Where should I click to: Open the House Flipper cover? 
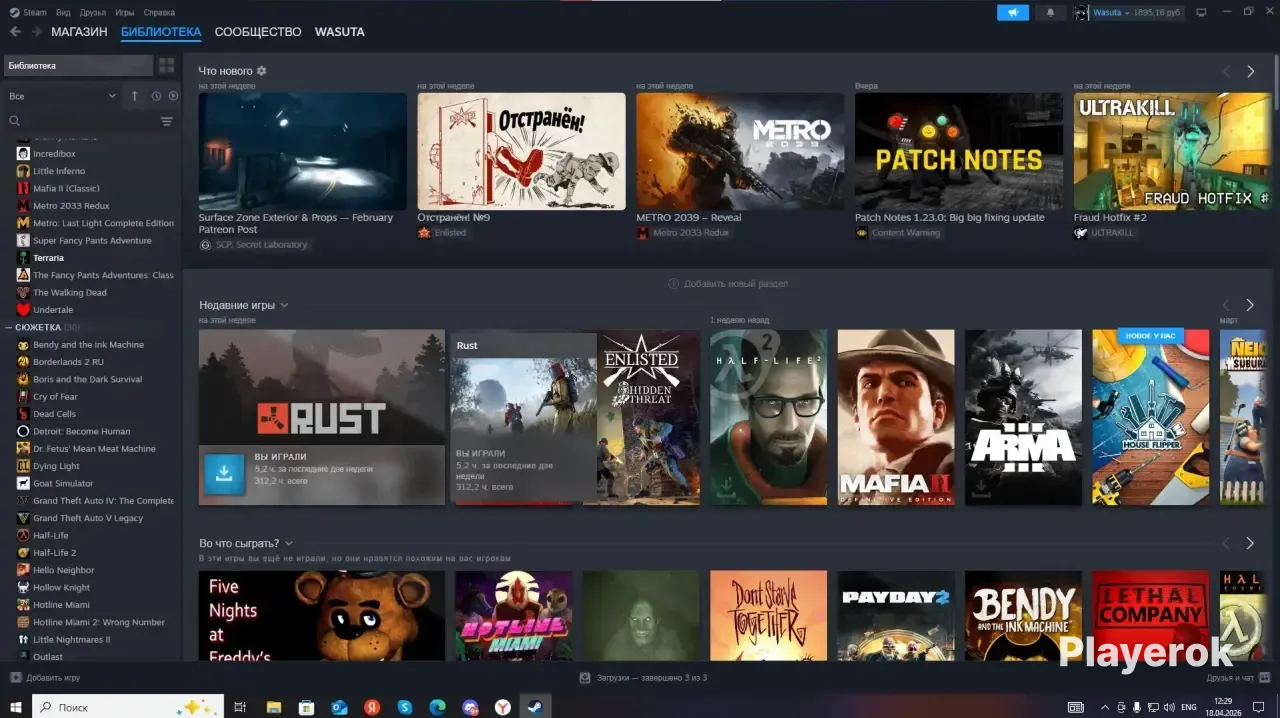point(1150,417)
